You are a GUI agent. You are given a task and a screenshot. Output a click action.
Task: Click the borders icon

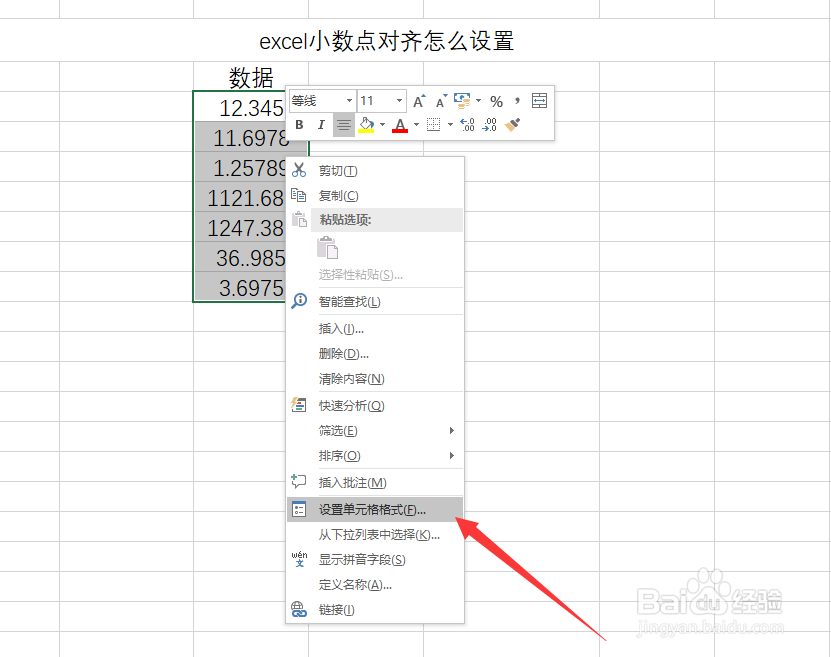pyautogui.click(x=434, y=125)
